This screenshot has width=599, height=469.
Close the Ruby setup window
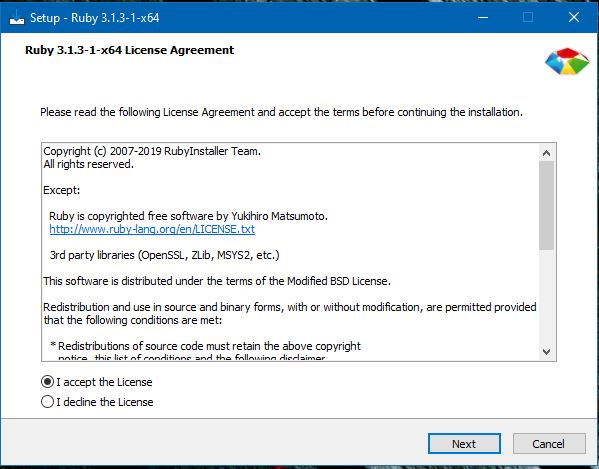click(x=574, y=17)
